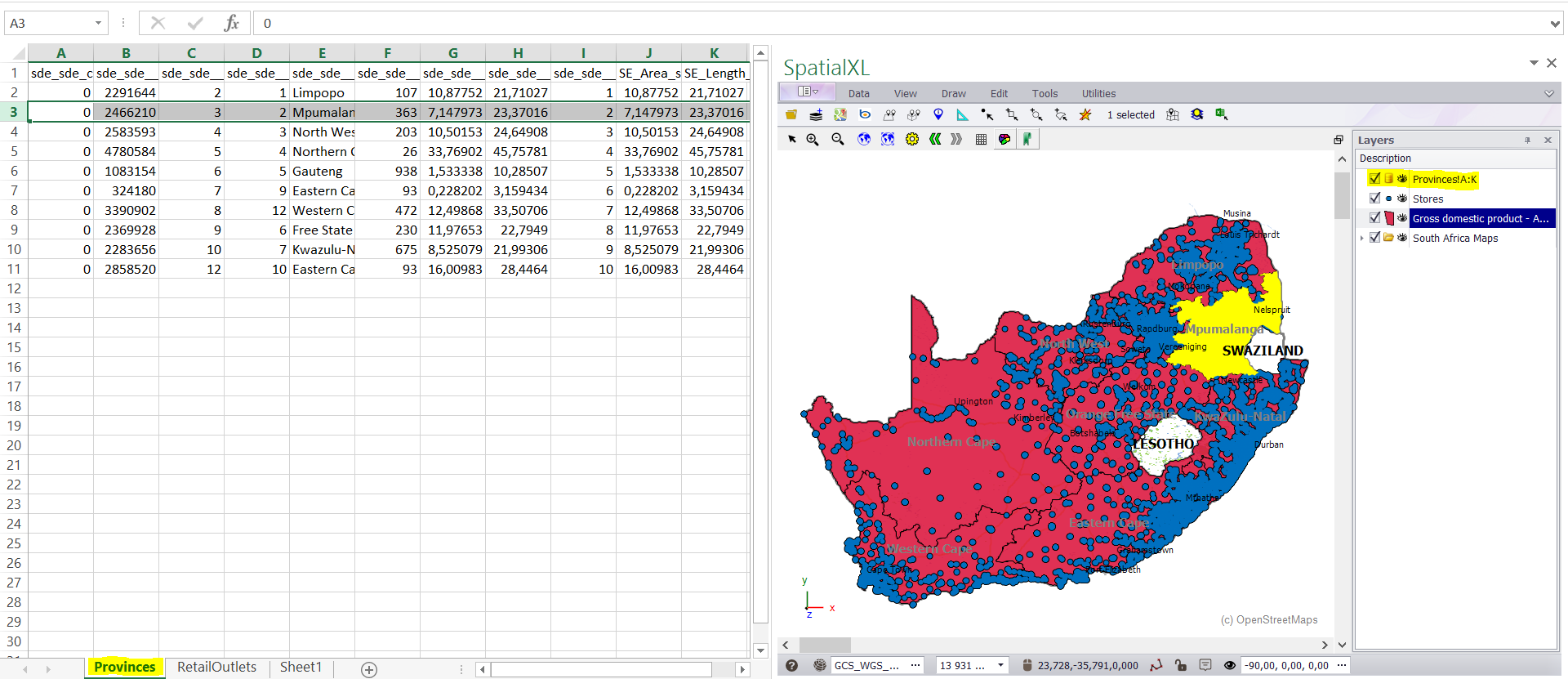
Task: Click the highlight layers bulb icon
Action: point(1197,115)
